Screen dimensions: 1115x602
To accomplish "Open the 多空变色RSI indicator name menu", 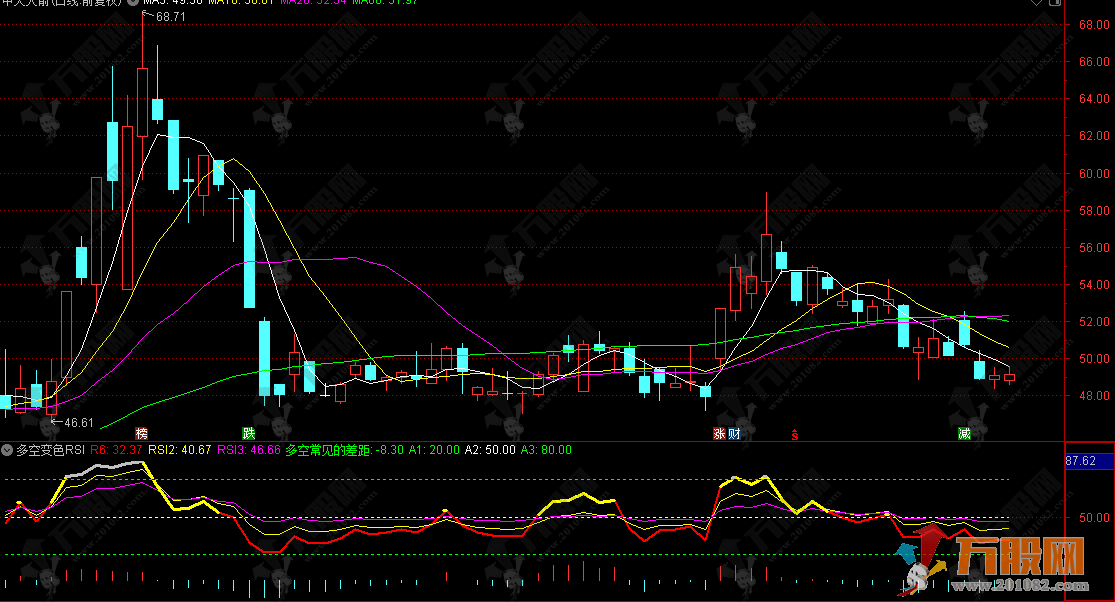I will pos(50,451).
